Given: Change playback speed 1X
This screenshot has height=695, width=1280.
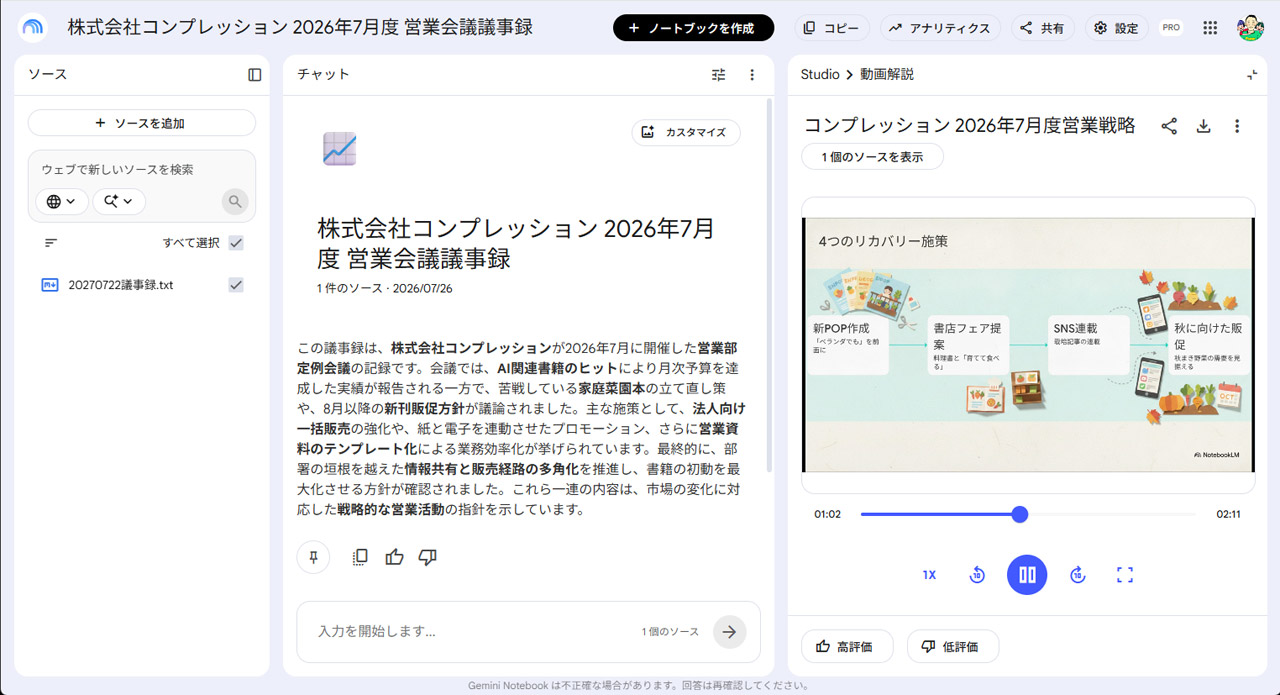Looking at the screenshot, I should point(929,575).
